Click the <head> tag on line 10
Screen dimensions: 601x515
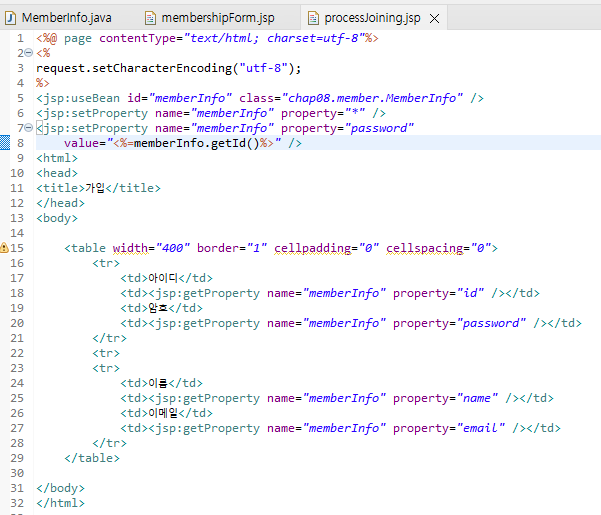click(x=57, y=173)
